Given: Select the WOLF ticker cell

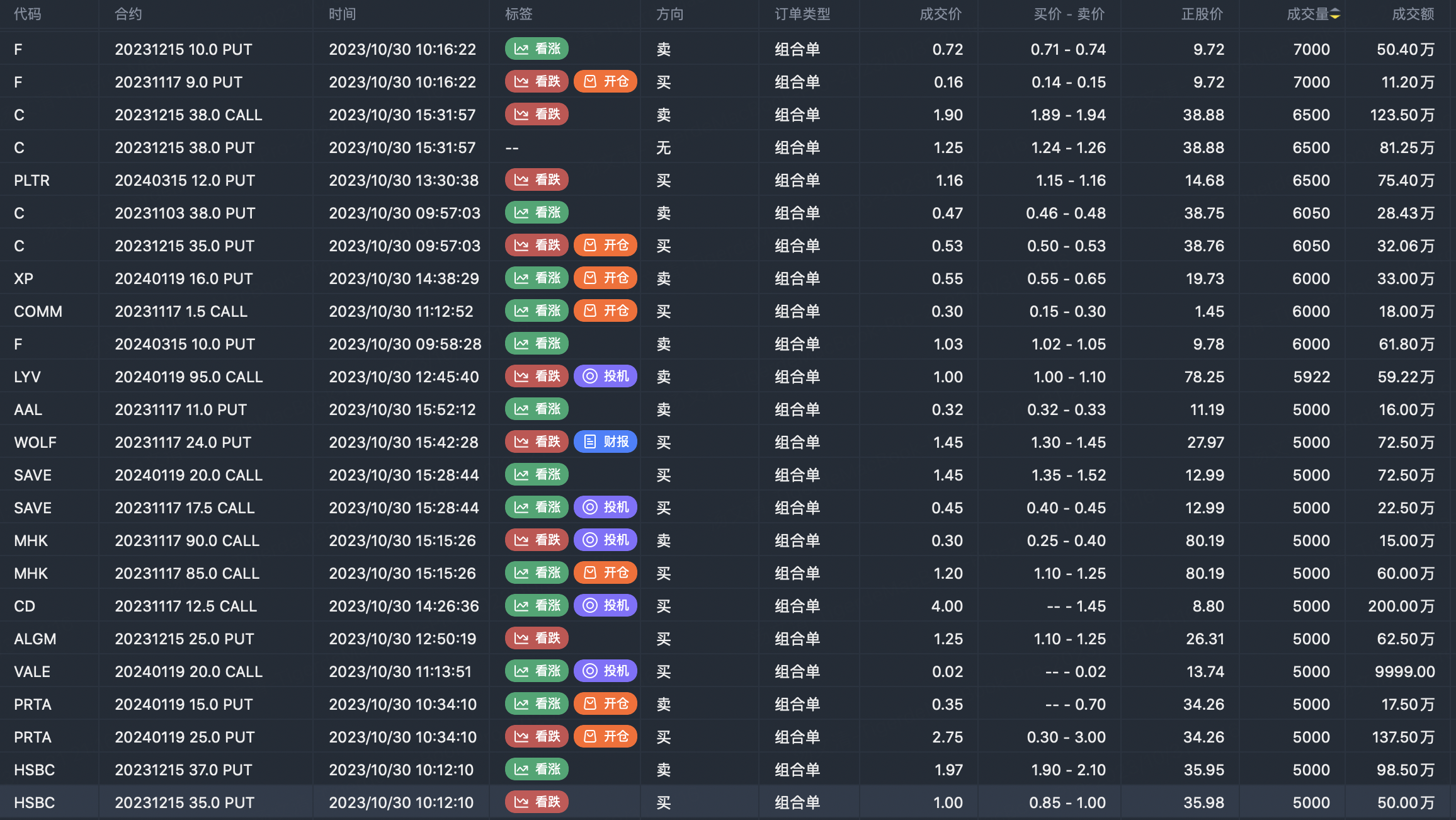Looking at the screenshot, I should (x=35, y=442).
